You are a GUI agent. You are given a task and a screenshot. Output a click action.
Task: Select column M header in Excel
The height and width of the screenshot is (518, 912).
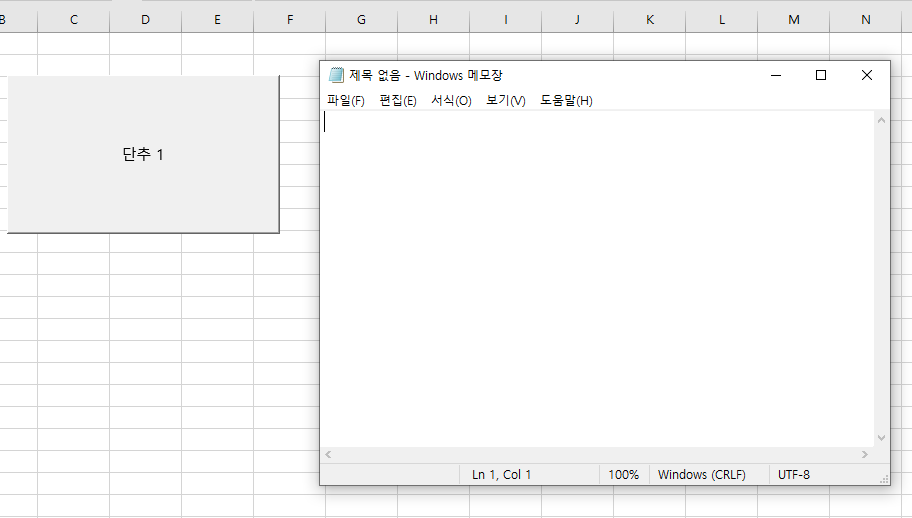794,20
